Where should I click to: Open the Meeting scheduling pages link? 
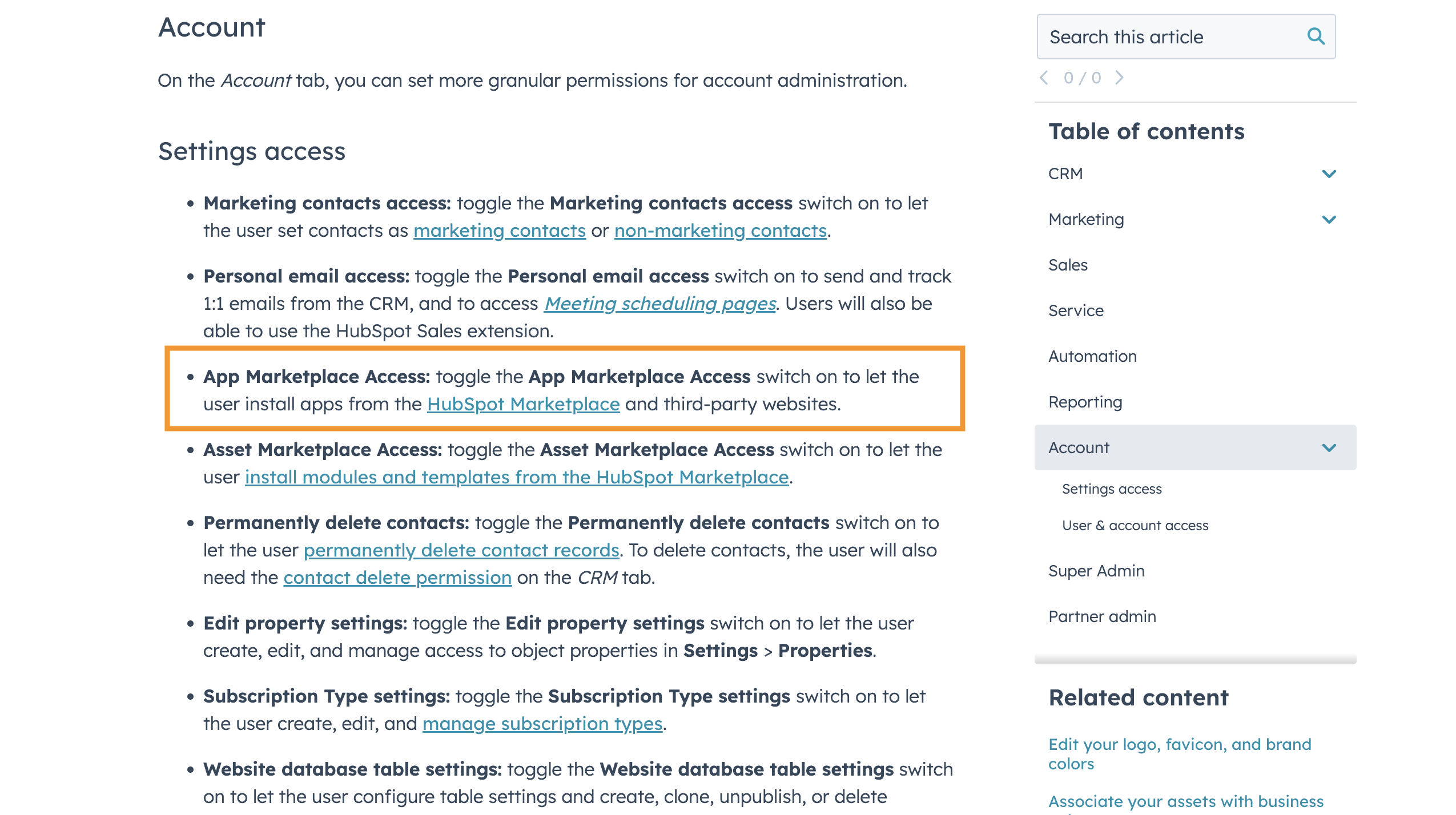coord(659,304)
